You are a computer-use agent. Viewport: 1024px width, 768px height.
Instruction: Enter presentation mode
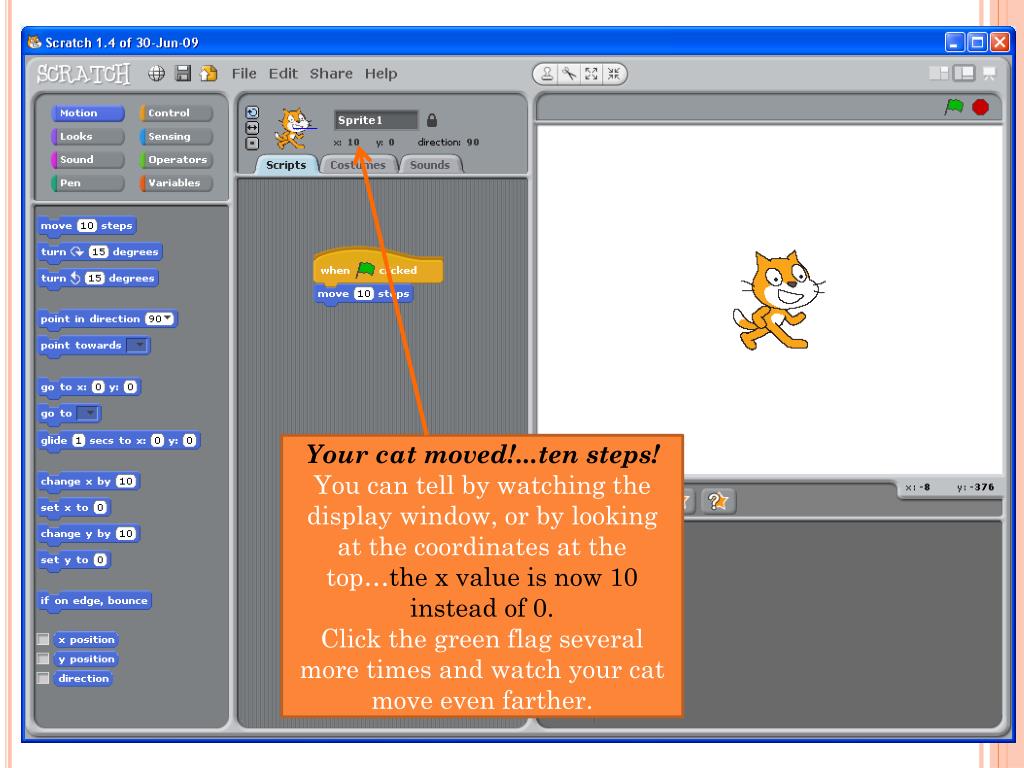click(x=989, y=73)
